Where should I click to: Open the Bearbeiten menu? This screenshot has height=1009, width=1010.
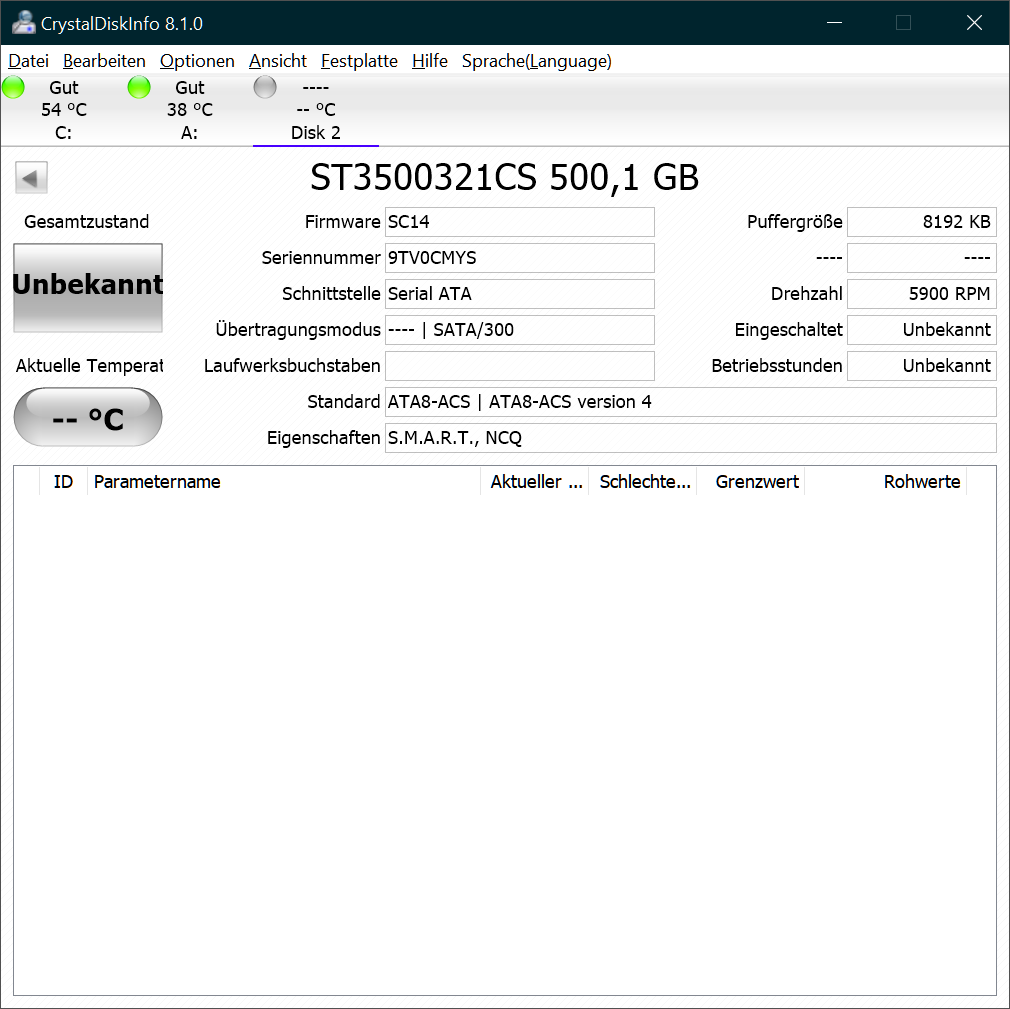[x=104, y=61]
